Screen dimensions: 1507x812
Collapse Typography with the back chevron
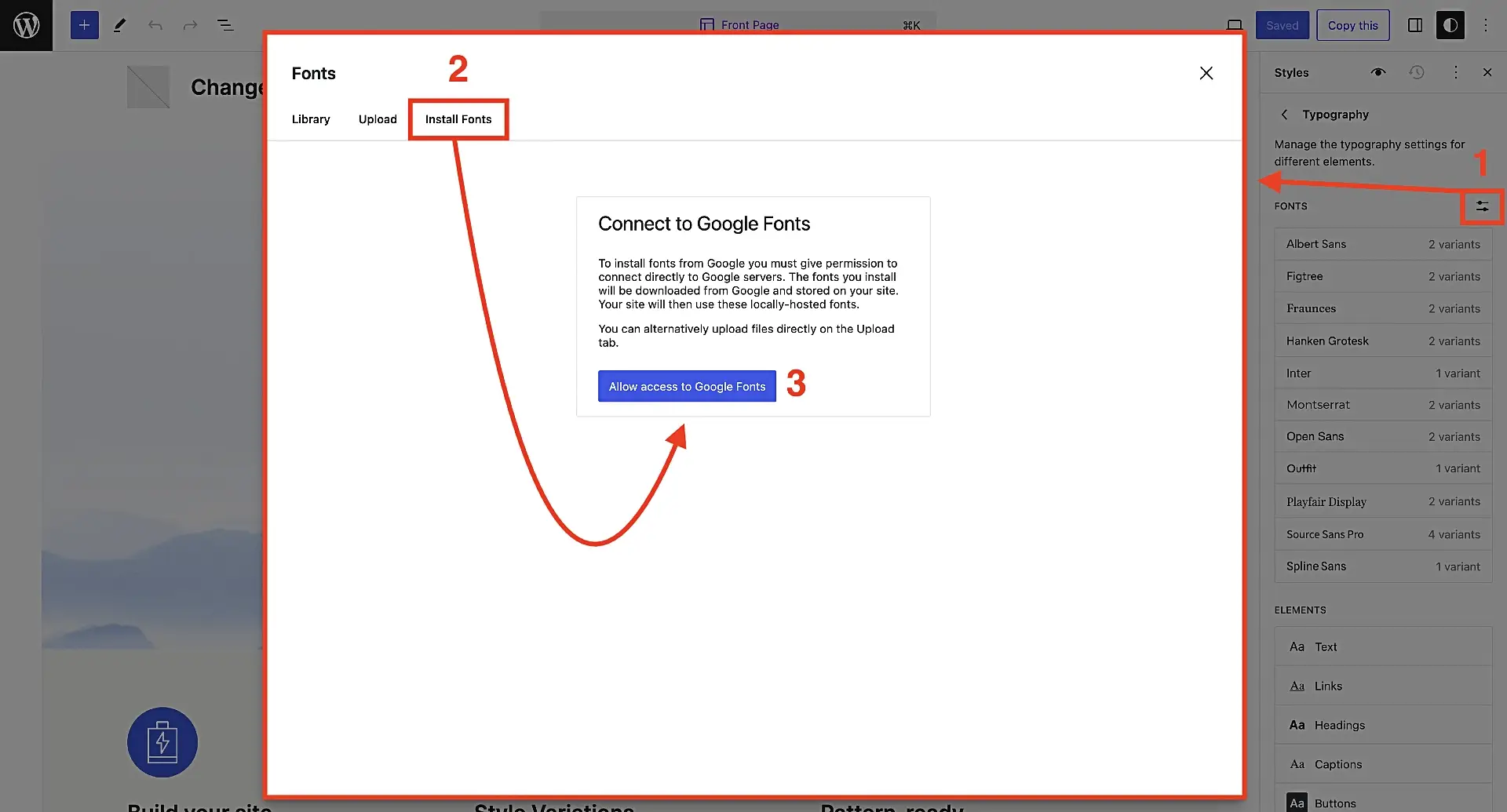1285,115
